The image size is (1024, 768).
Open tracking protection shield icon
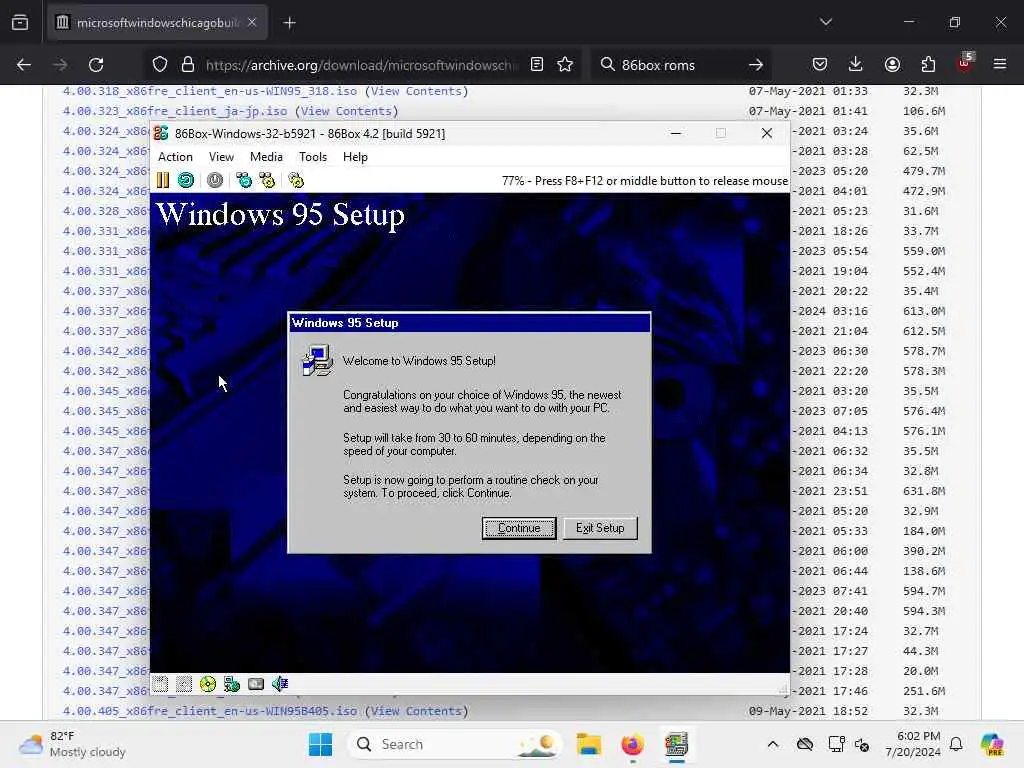pyautogui.click(x=160, y=65)
